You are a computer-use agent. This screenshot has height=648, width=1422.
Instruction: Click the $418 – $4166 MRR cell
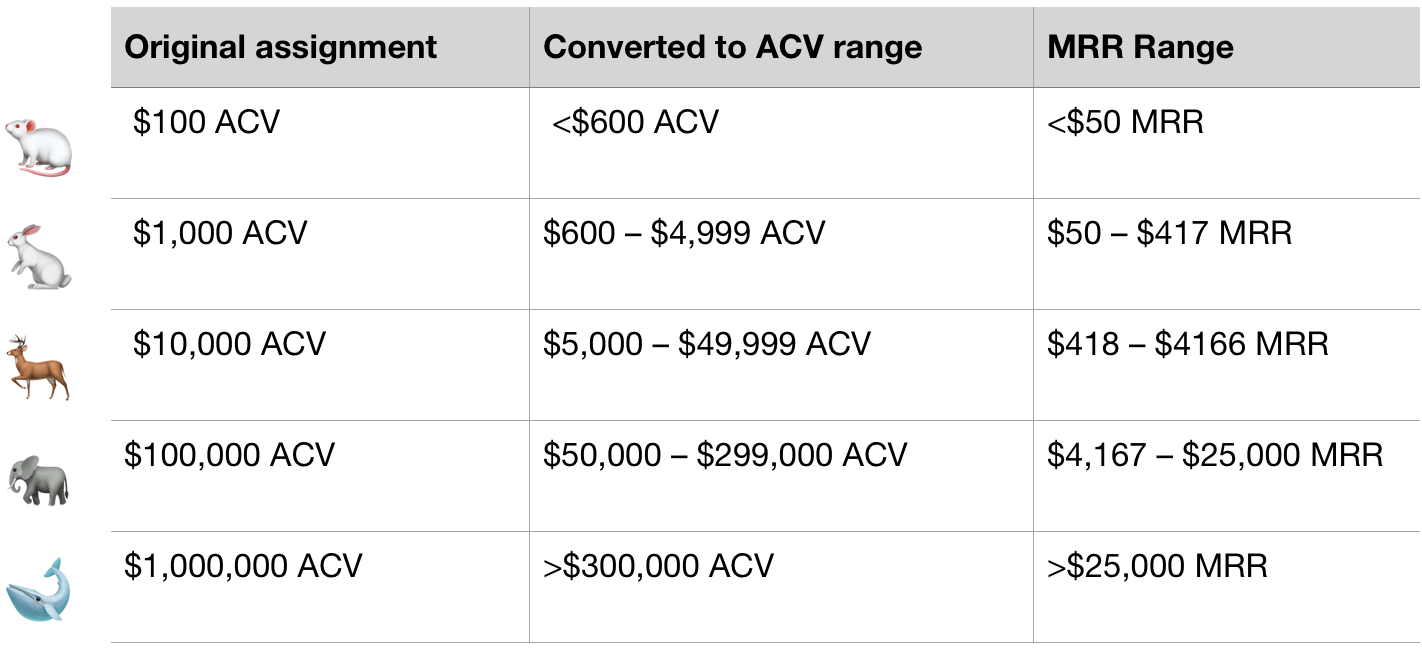(1227, 365)
